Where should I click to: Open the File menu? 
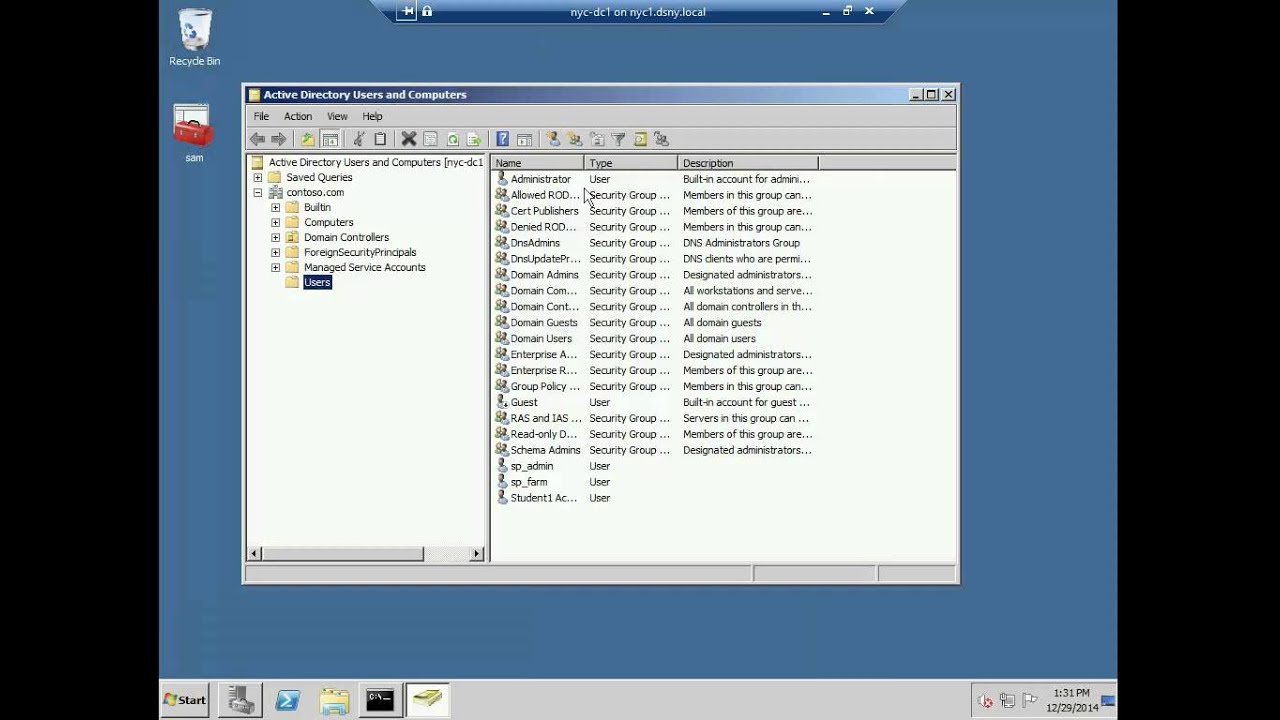point(261,116)
